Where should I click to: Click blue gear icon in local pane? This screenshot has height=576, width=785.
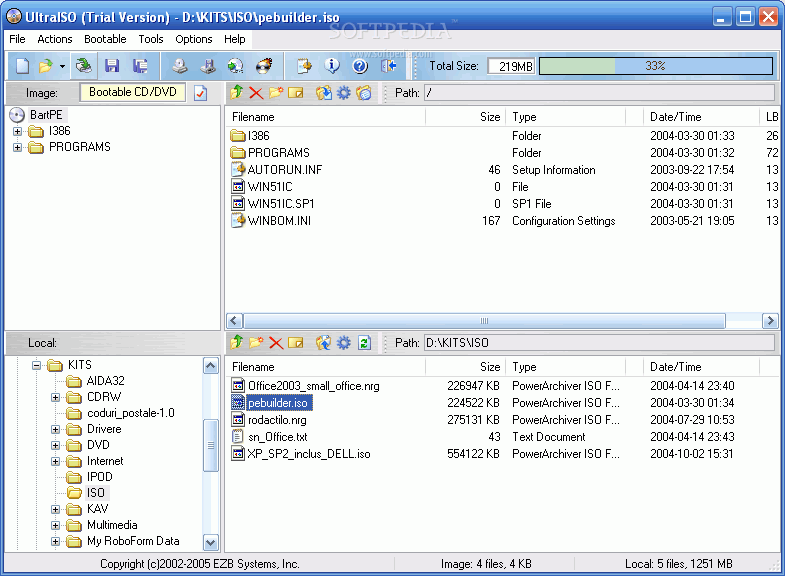click(343, 343)
